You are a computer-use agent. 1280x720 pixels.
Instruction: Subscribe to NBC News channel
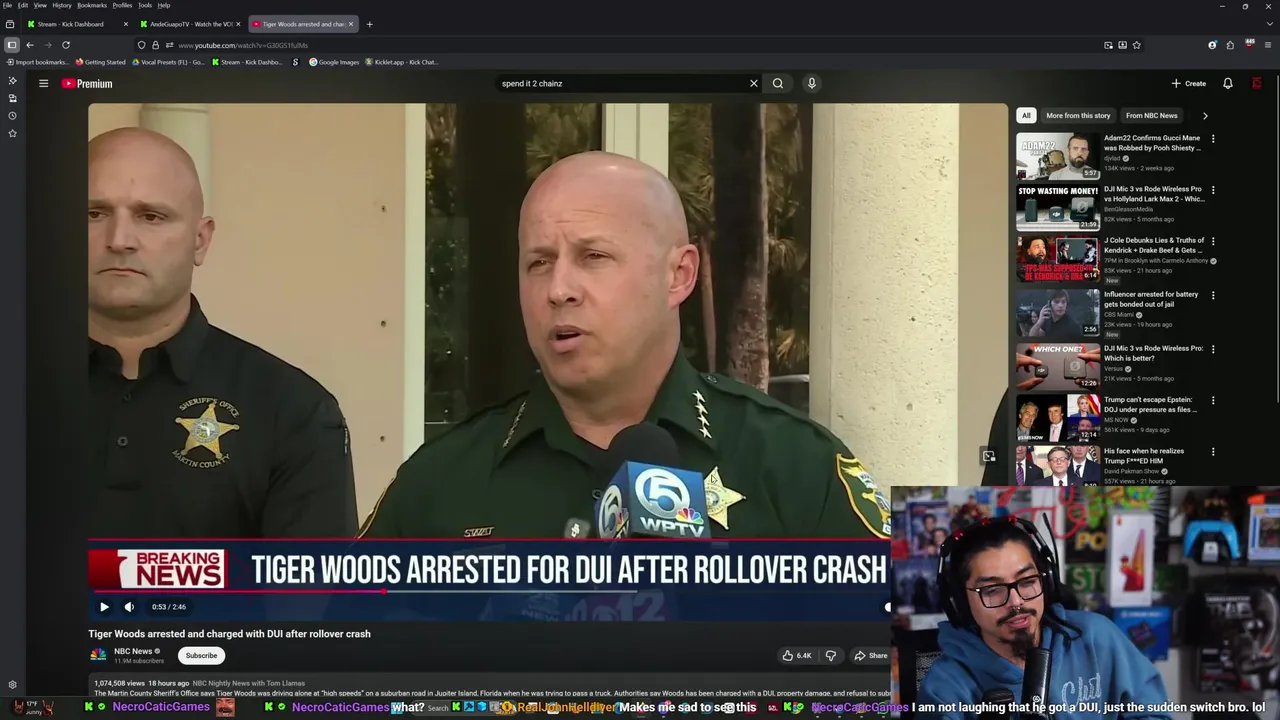[201, 656]
